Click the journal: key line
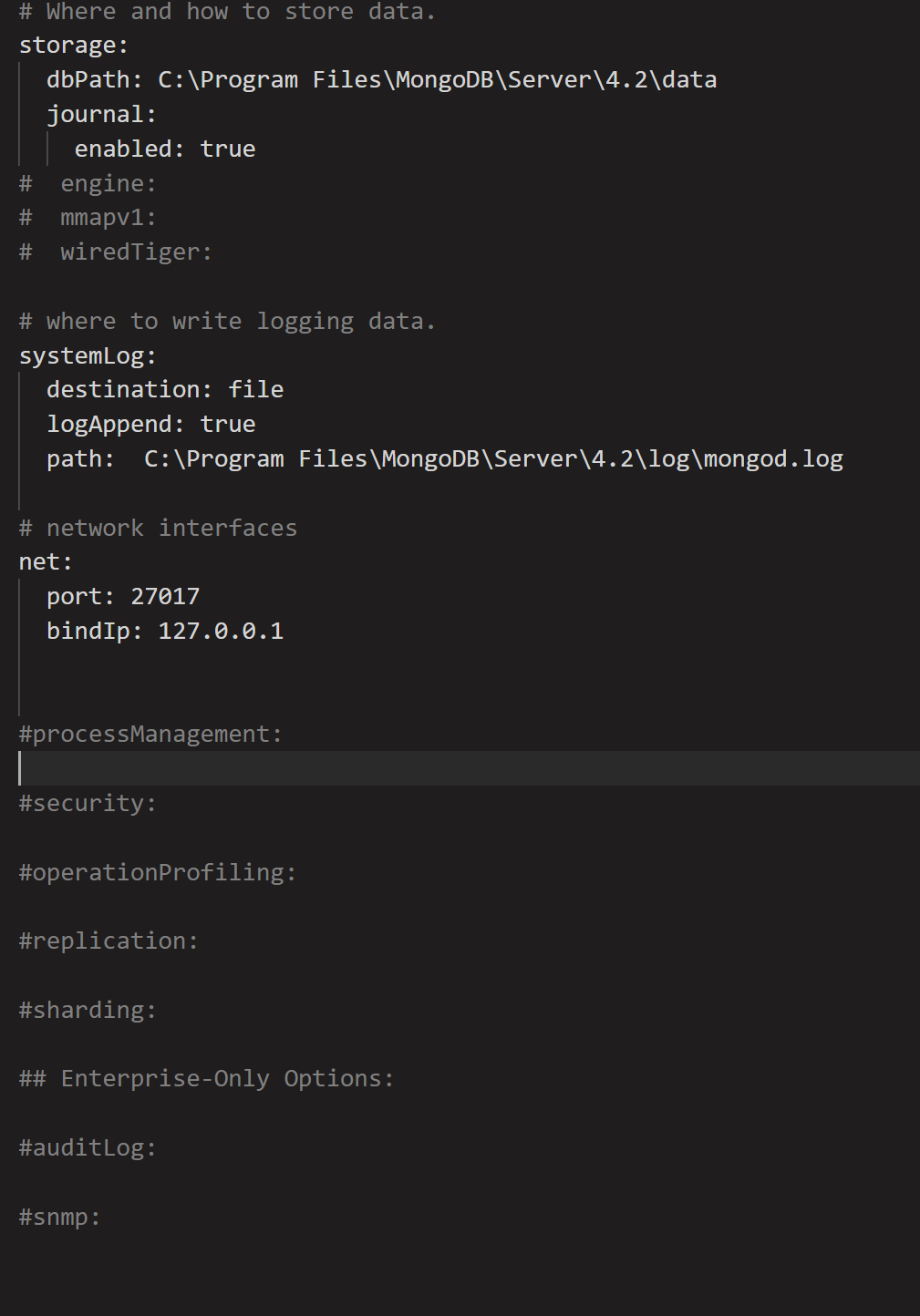Image resolution: width=920 pixels, height=1316 pixels. [x=101, y=115]
